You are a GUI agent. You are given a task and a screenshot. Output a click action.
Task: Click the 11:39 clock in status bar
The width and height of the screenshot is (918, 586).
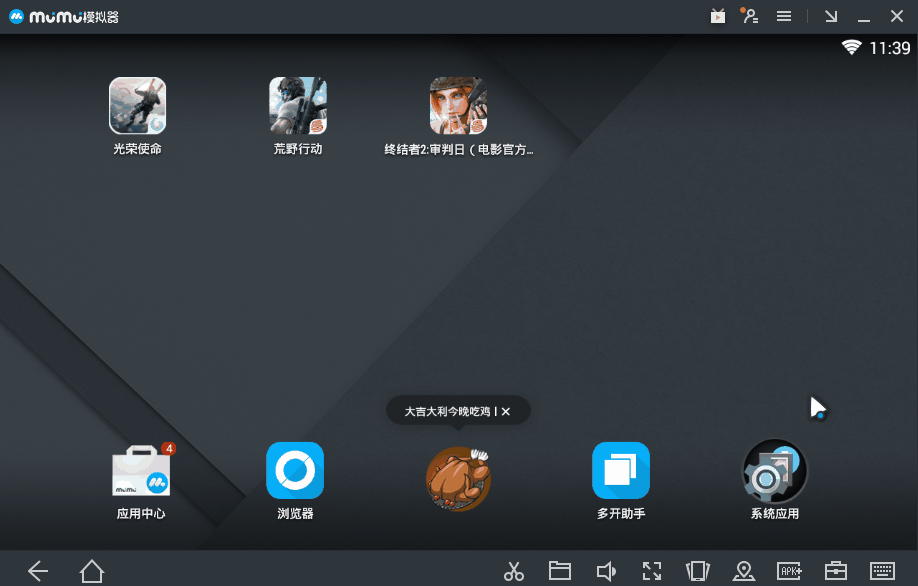coord(890,48)
